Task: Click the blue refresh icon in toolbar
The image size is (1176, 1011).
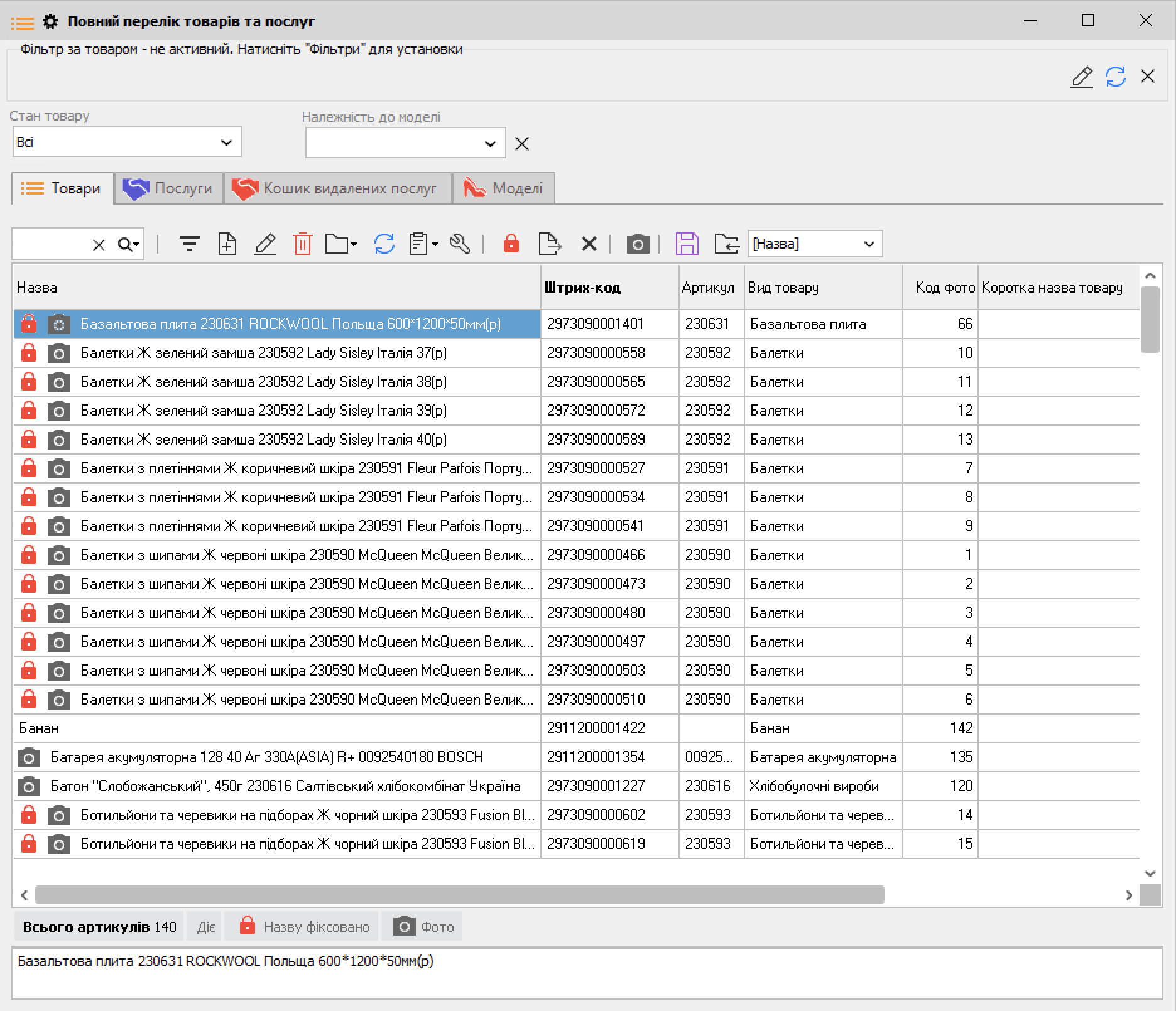Action: pos(384,244)
